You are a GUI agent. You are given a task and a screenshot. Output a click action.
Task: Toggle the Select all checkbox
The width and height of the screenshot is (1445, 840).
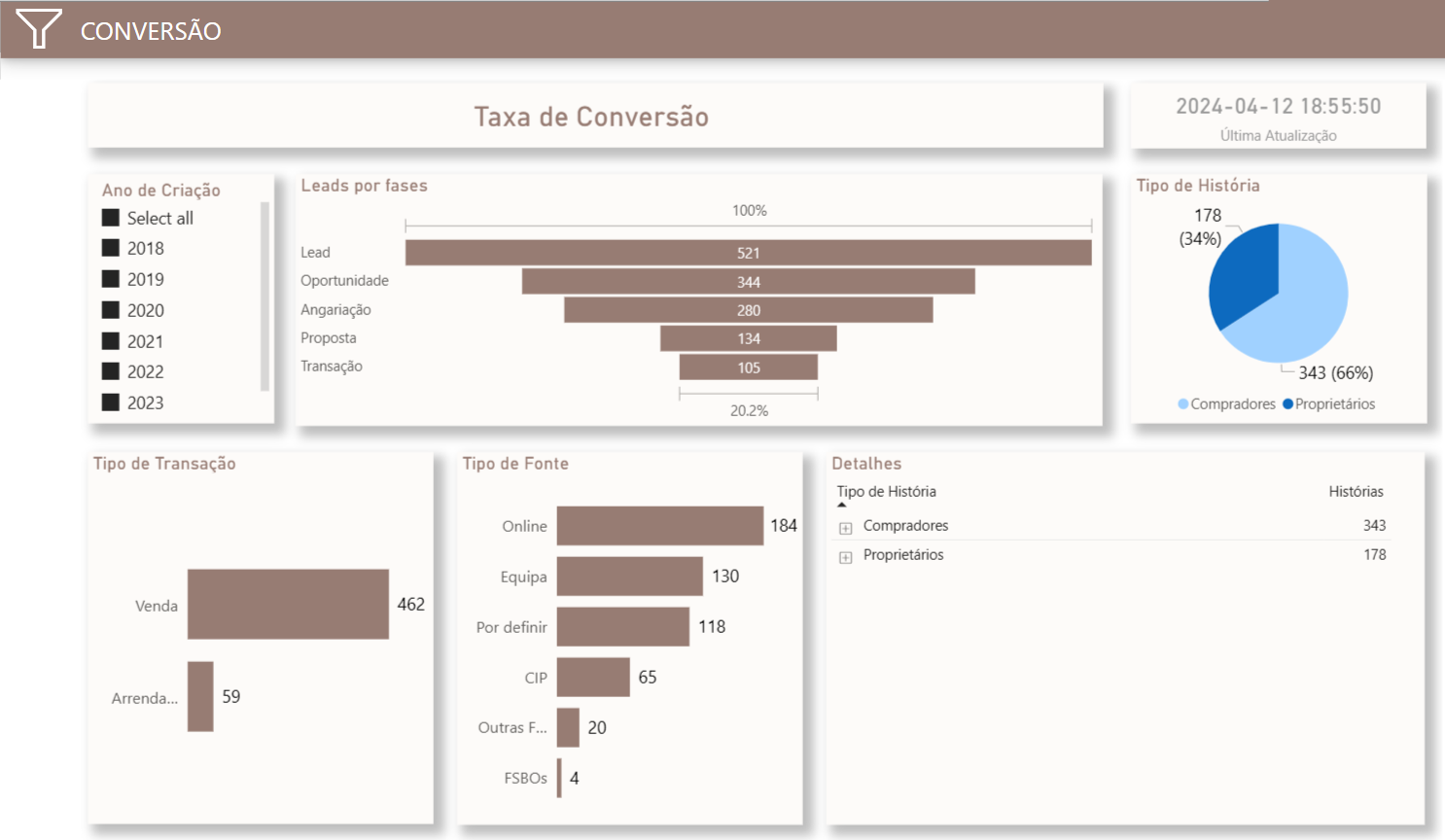point(111,218)
